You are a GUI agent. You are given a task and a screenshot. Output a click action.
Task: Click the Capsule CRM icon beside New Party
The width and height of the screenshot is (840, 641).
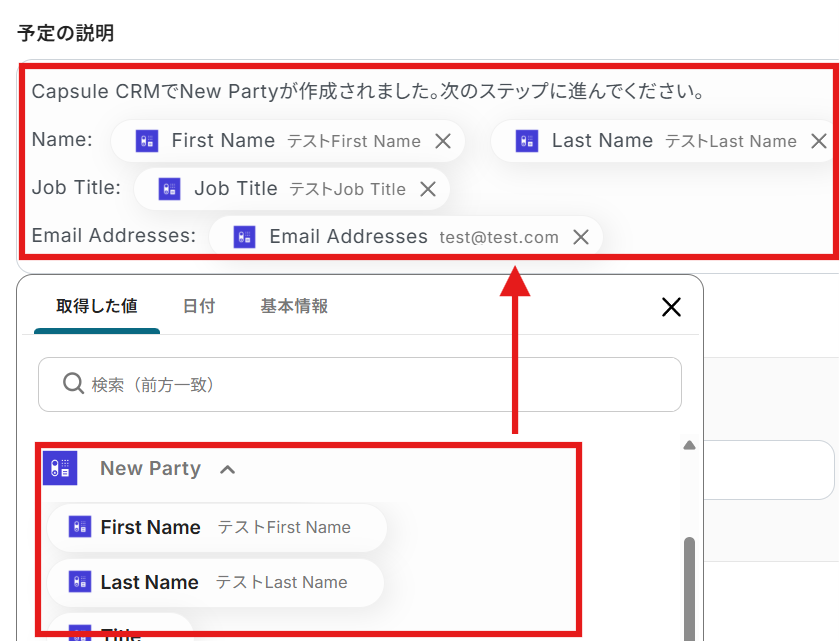[x=60, y=468]
